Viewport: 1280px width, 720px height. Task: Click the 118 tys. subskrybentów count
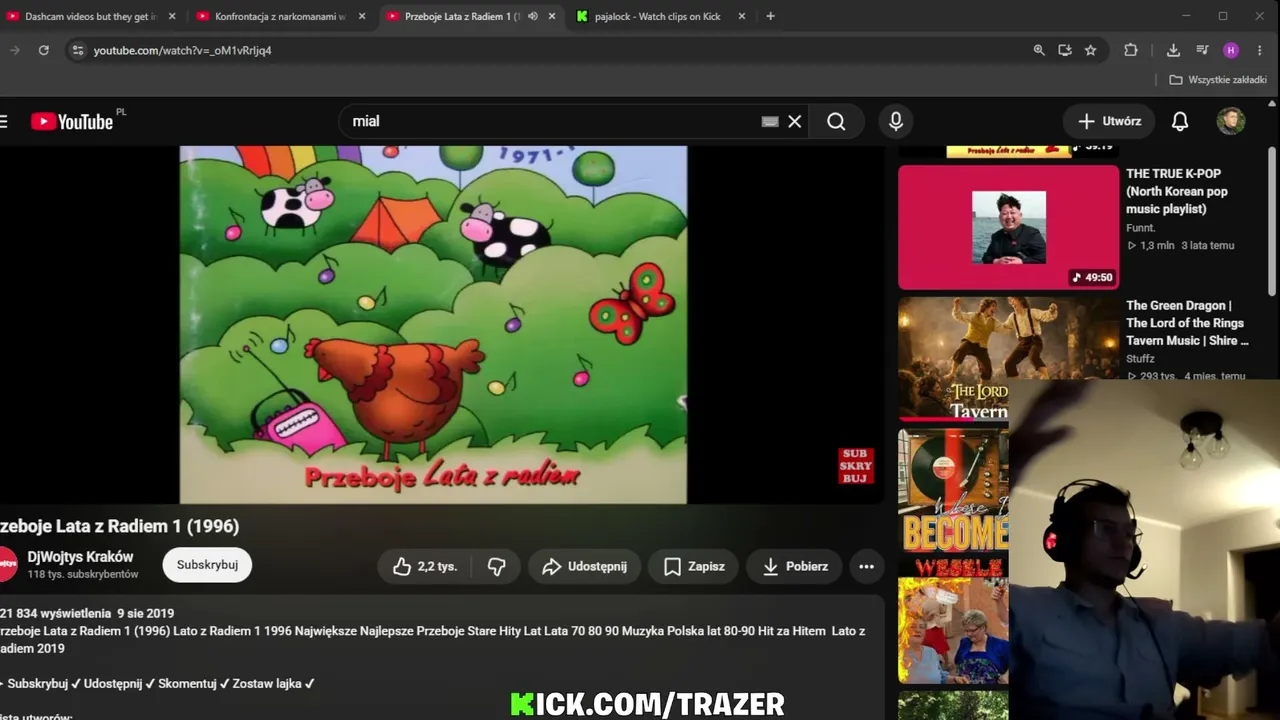83,575
